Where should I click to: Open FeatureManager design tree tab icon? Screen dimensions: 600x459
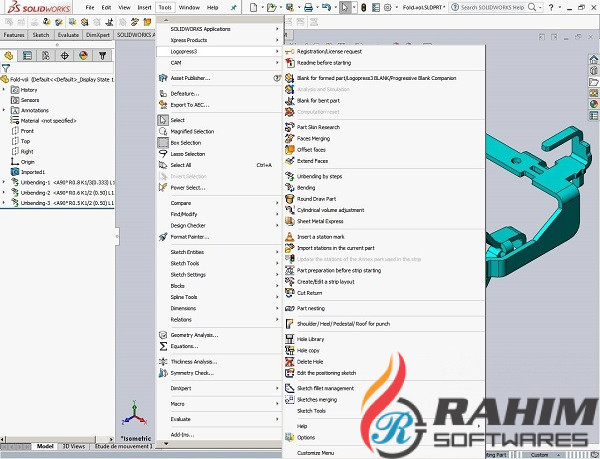point(8,56)
